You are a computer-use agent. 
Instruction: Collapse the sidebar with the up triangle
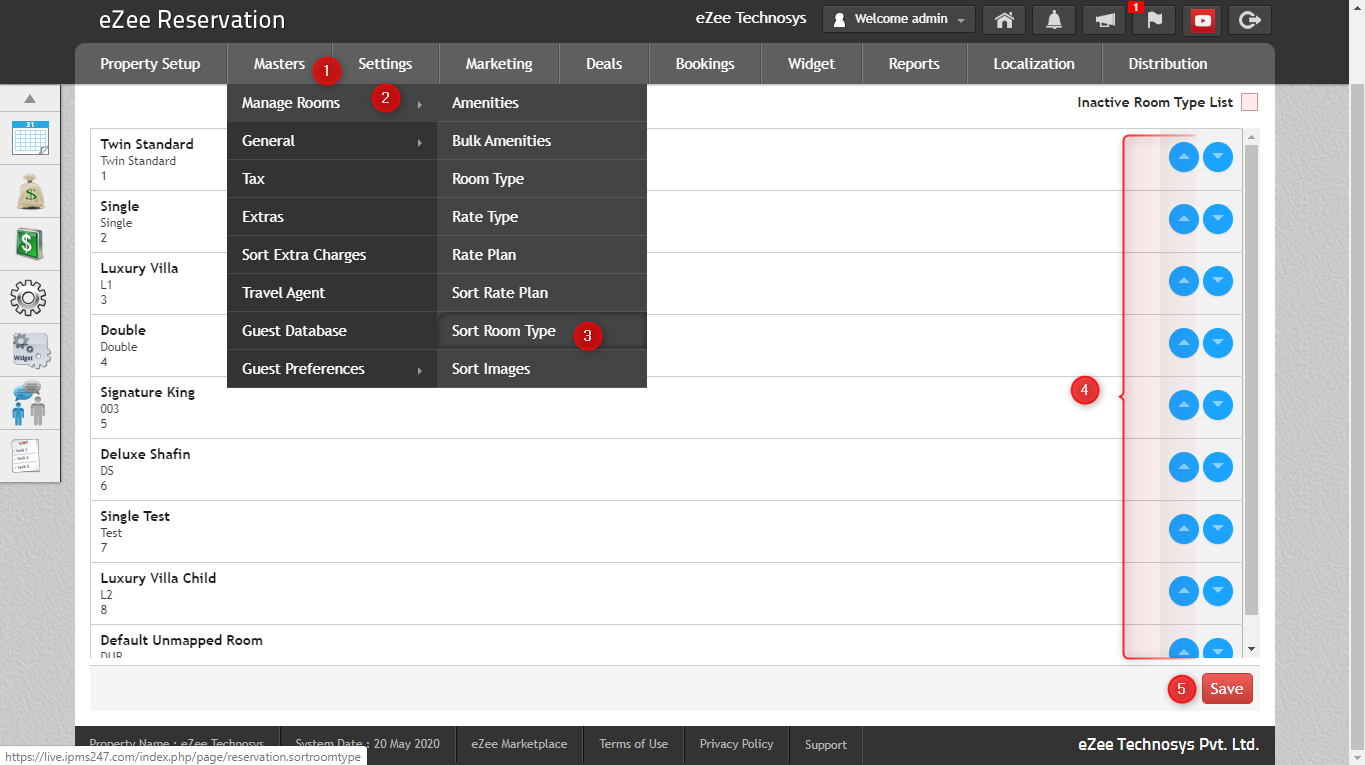tap(30, 99)
